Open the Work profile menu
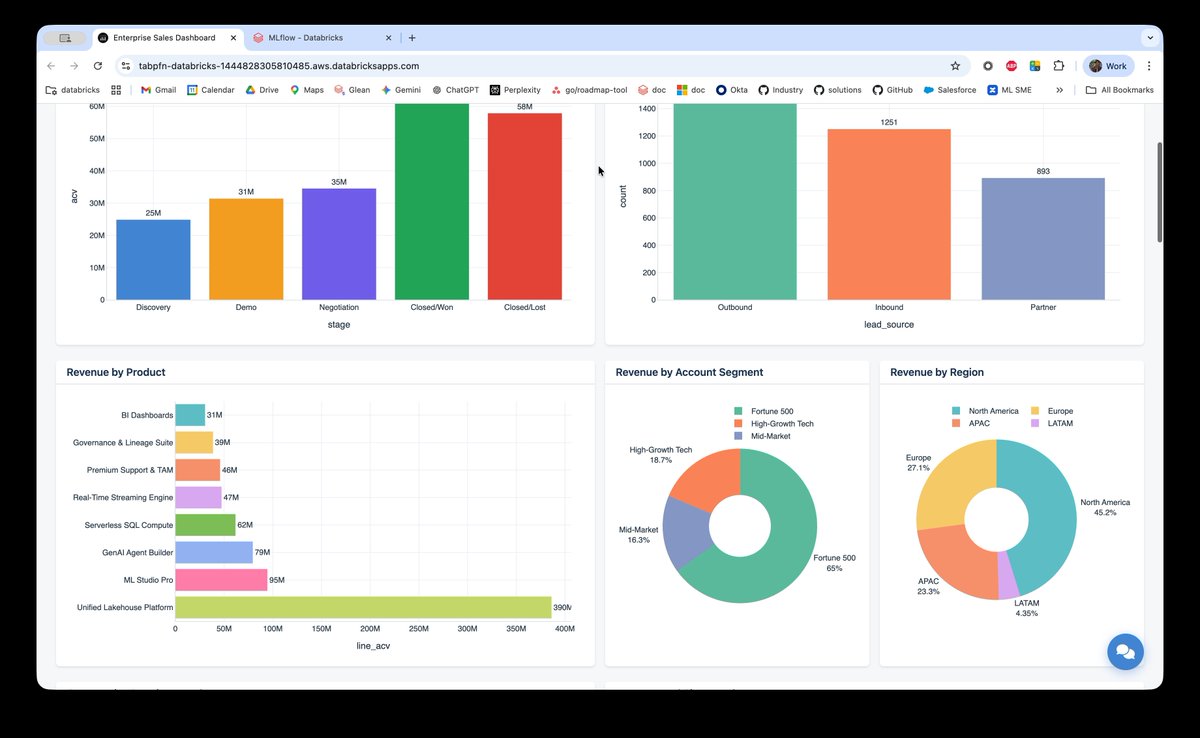 point(1108,66)
